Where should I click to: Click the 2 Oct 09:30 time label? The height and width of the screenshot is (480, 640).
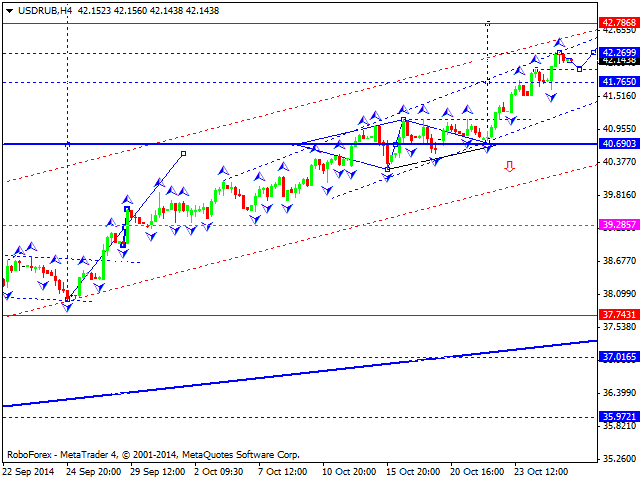tap(218, 472)
